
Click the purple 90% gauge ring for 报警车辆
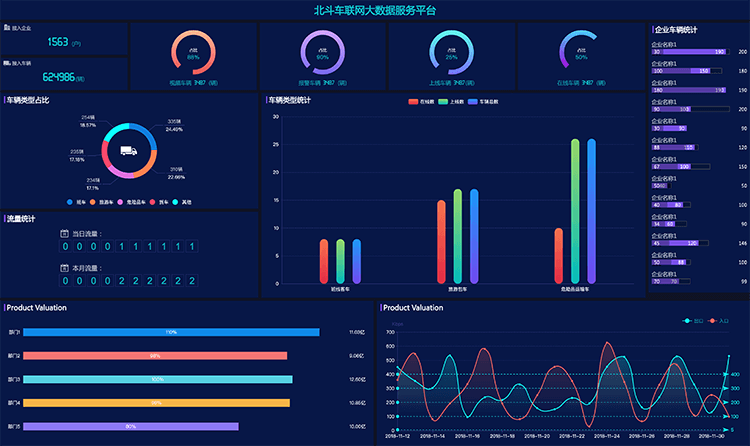[322, 53]
